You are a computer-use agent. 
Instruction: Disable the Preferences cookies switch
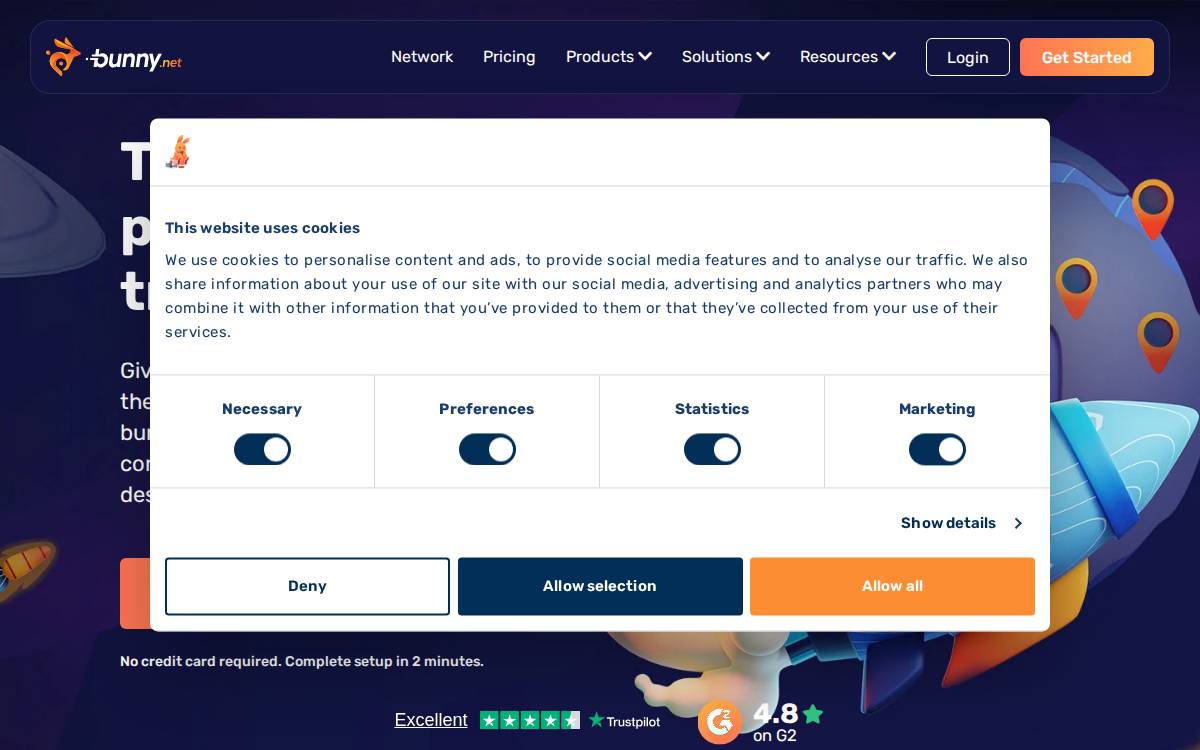(x=487, y=450)
